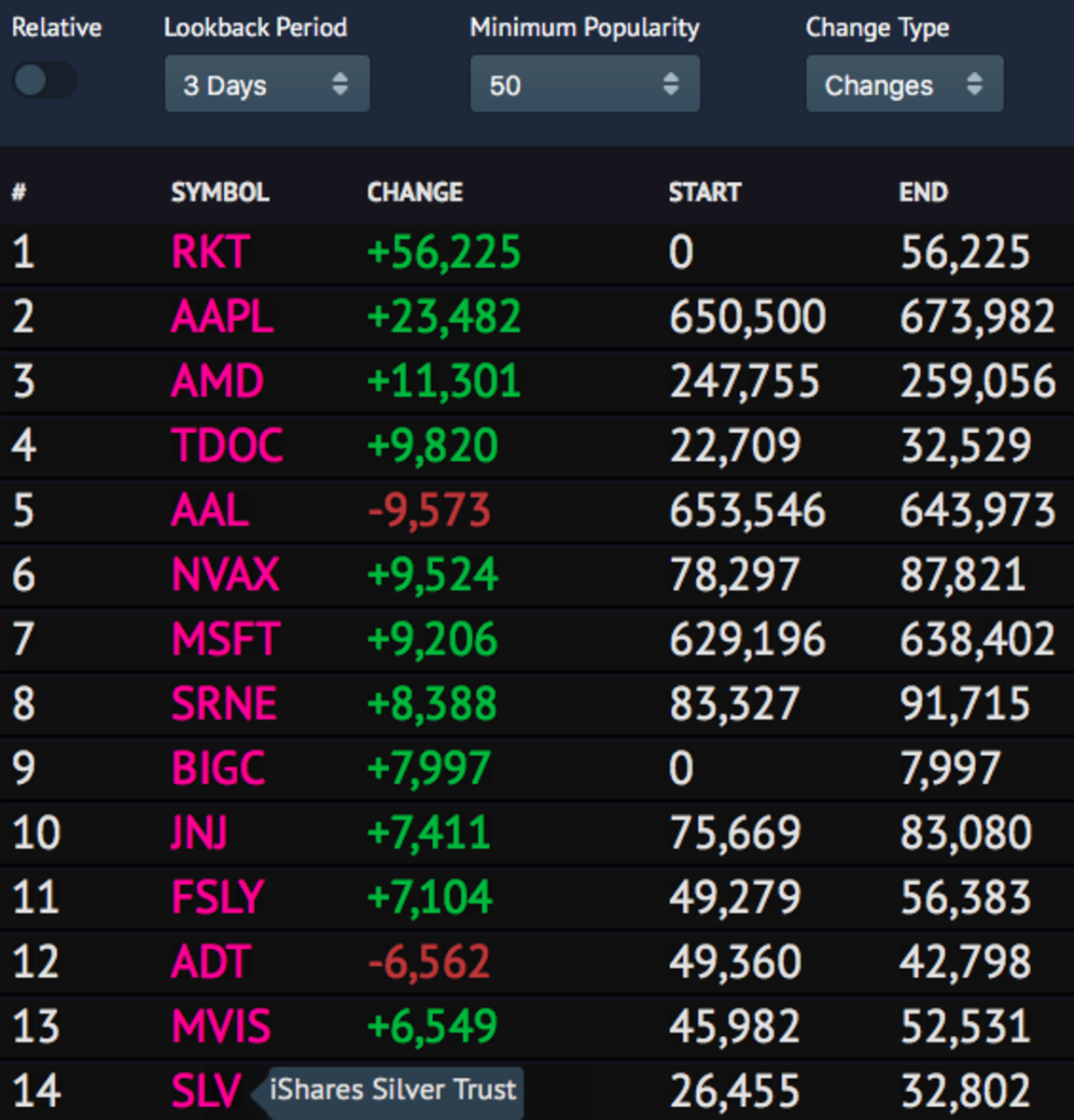Open the Change Type dropdown showing Changes
The height and width of the screenshot is (1120, 1074).
click(904, 84)
